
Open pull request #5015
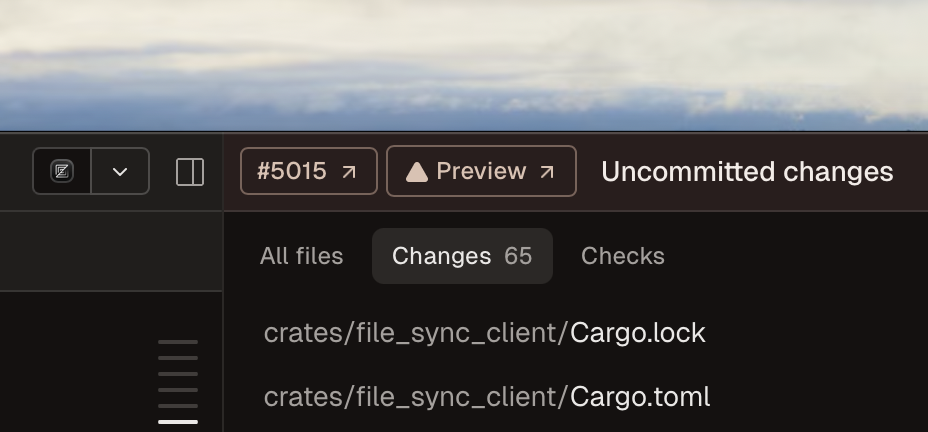point(308,171)
